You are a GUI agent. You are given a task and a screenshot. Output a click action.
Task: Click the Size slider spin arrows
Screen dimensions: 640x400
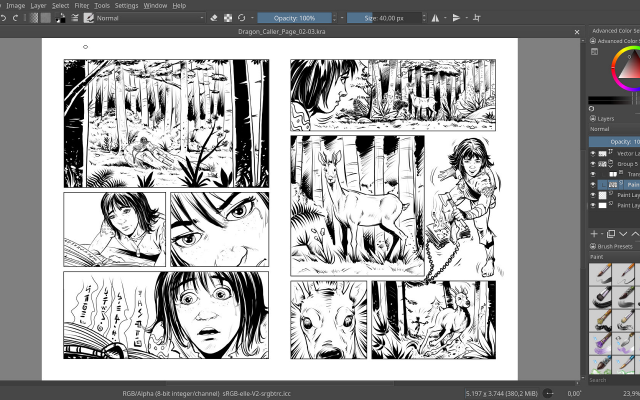click(424, 18)
